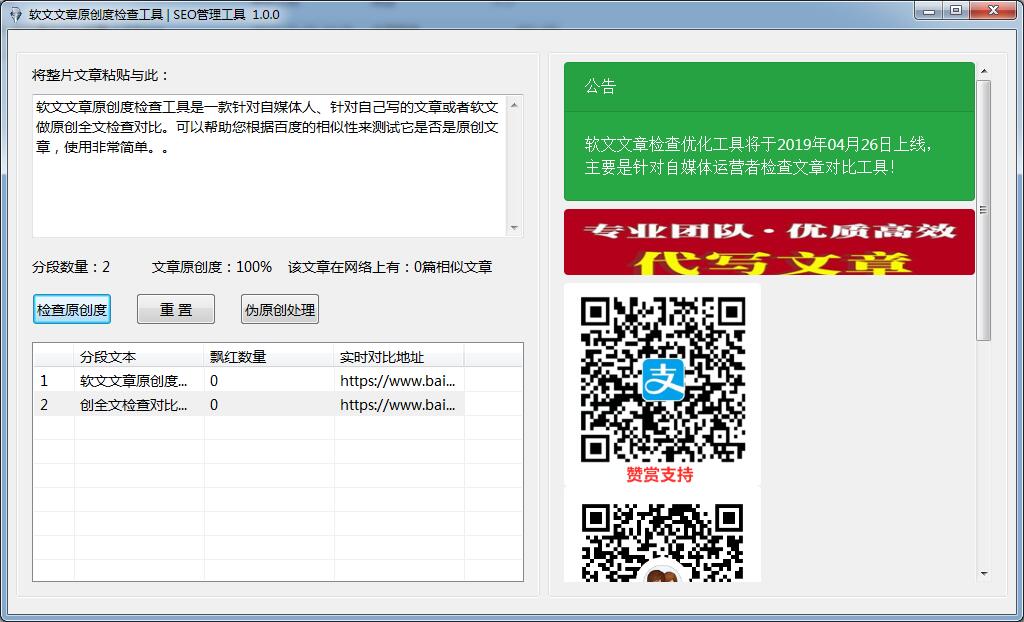The height and width of the screenshot is (622, 1024).
Task: Maximize the window
Action: pyautogui.click(x=955, y=11)
